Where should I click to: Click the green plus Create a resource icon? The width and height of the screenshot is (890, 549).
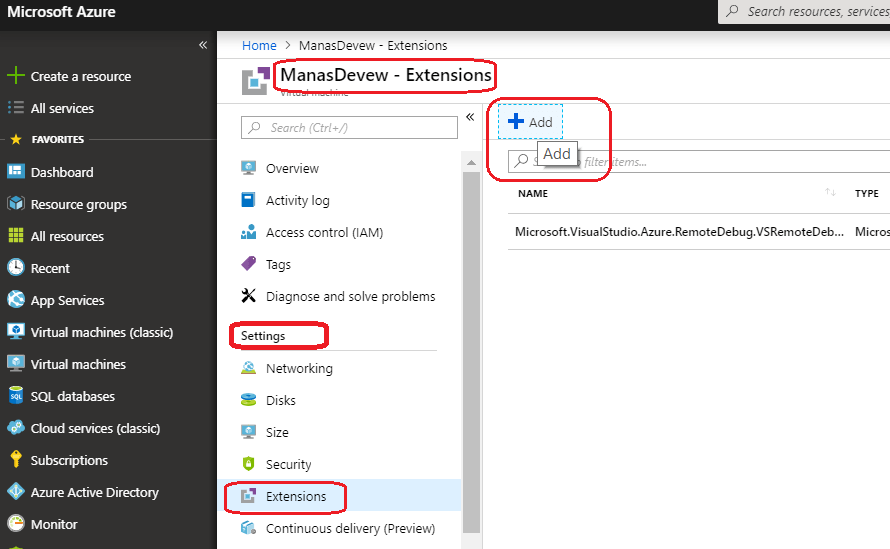16,76
